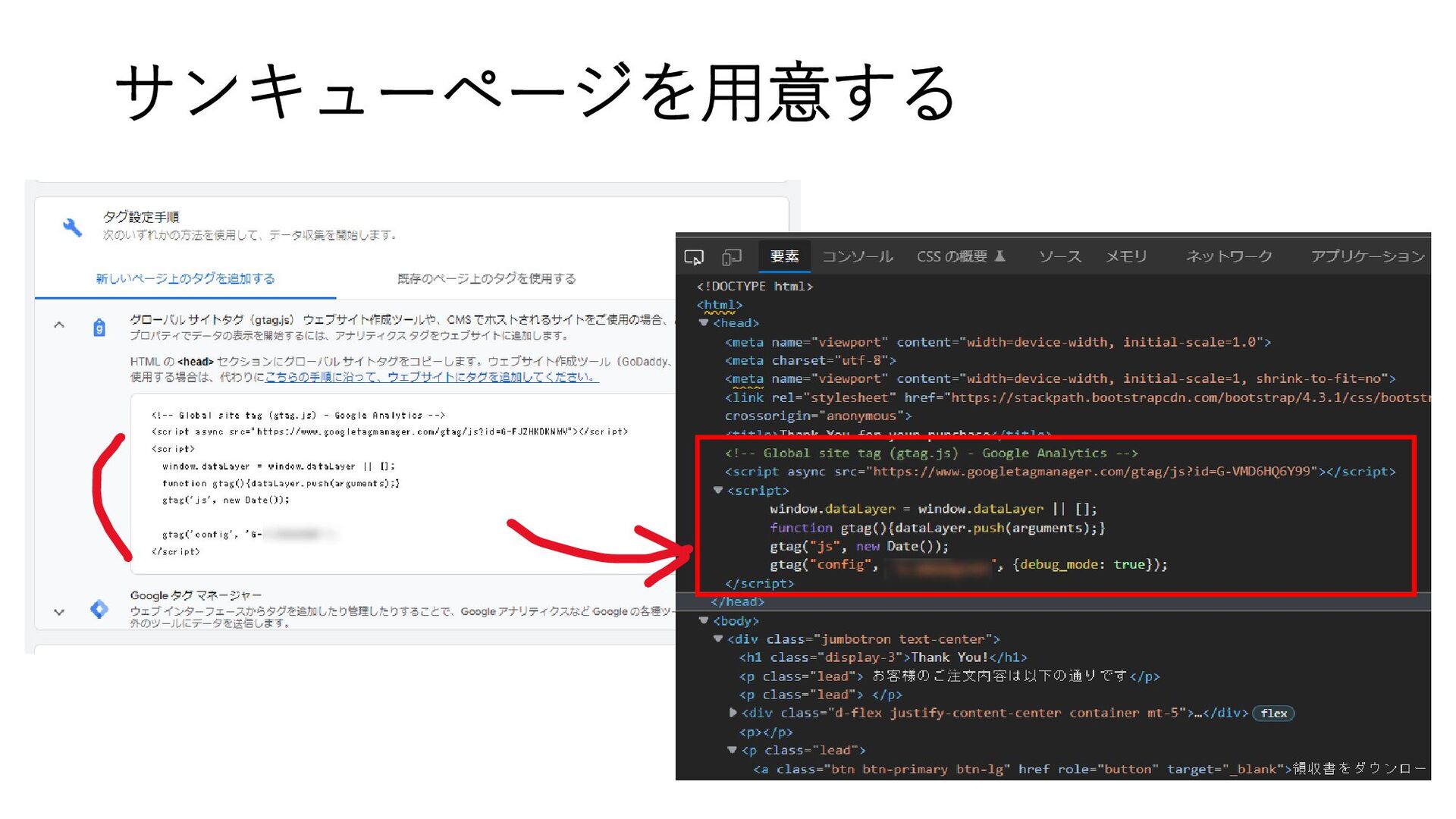Collapse the <script> node triangle

click(718, 491)
